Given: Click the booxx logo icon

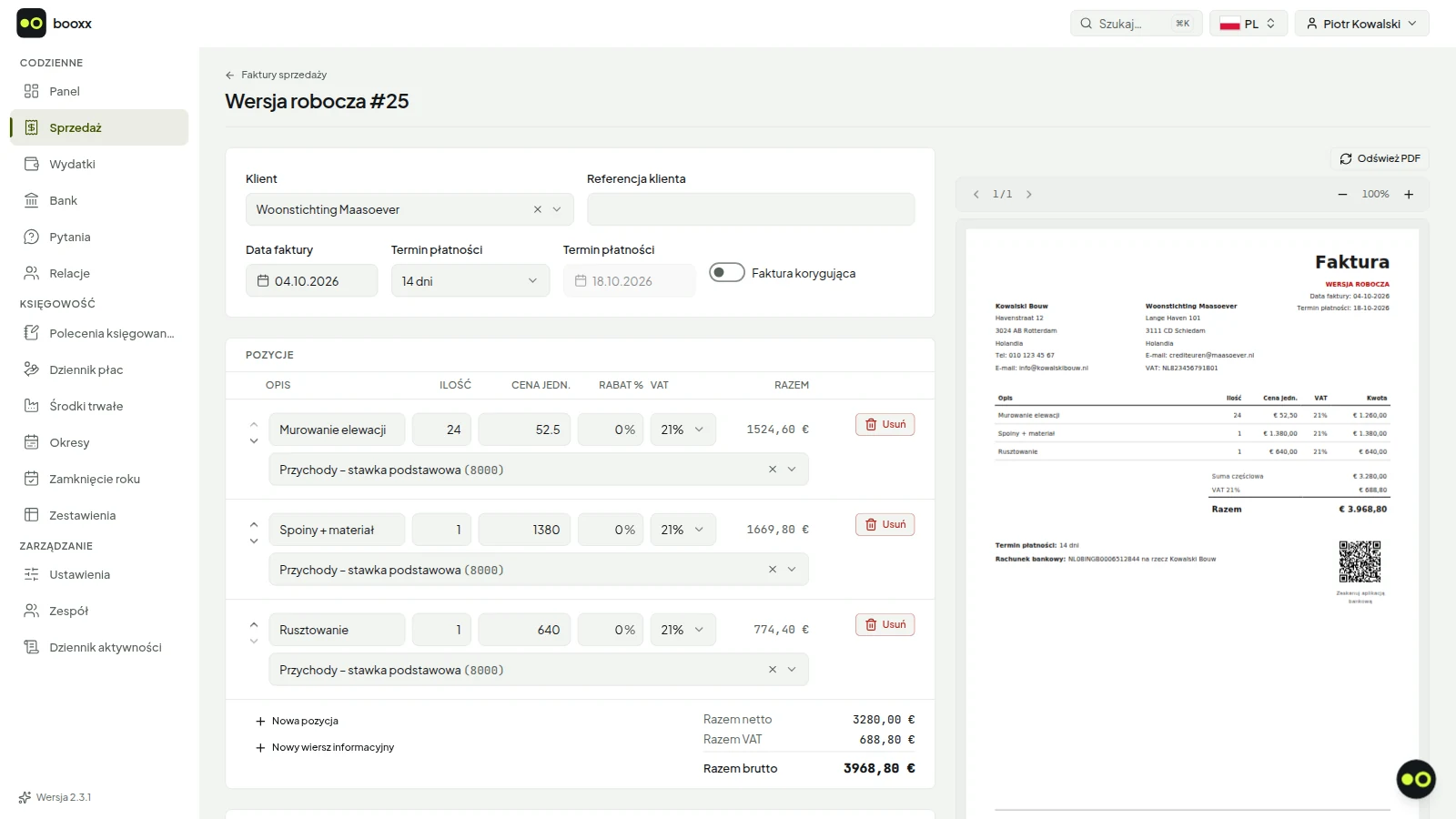Looking at the screenshot, I should (x=32, y=24).
